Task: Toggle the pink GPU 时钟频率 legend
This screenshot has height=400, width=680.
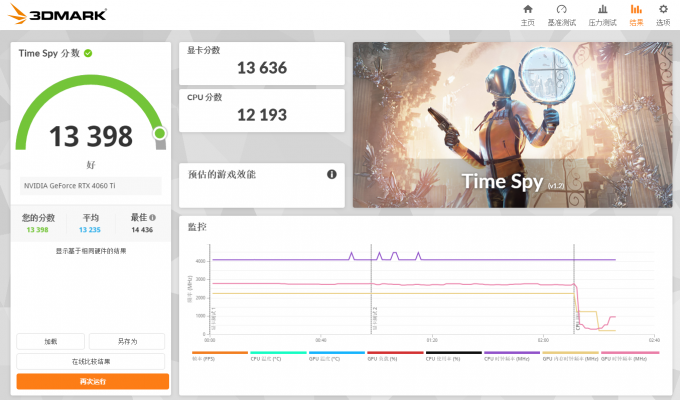Action: (630, 356)
